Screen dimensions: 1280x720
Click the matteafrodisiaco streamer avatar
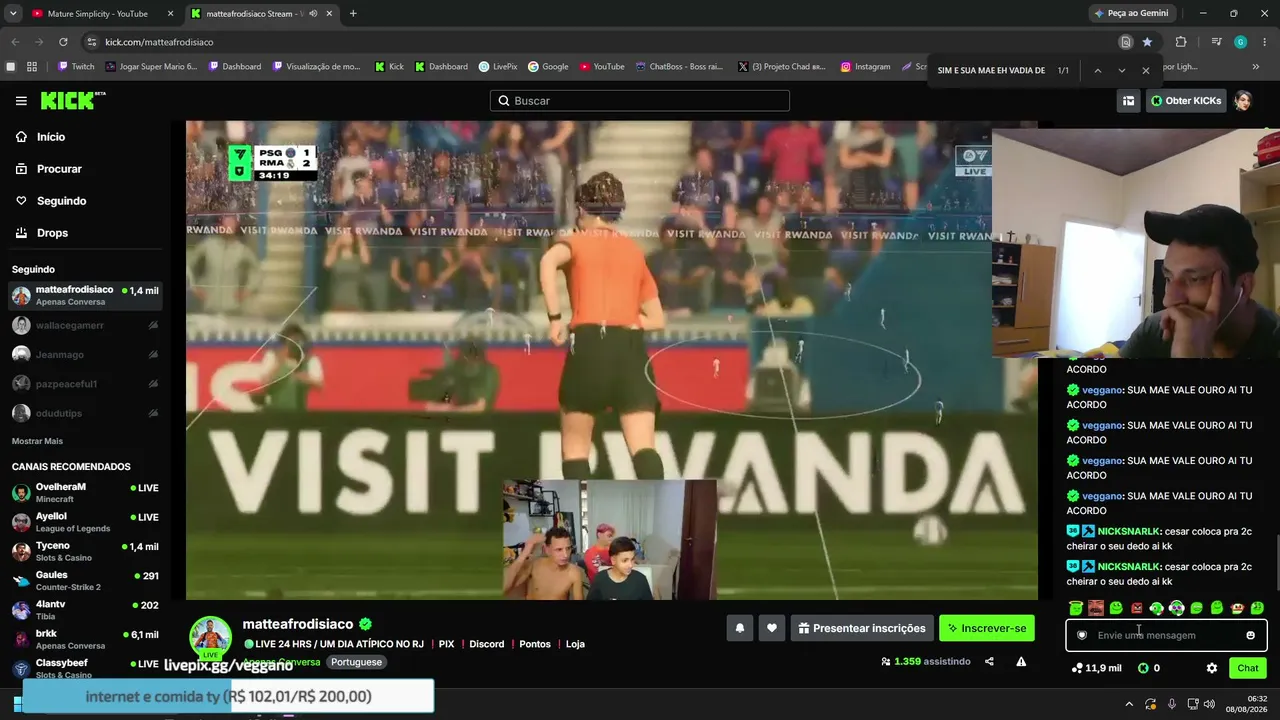211,637
